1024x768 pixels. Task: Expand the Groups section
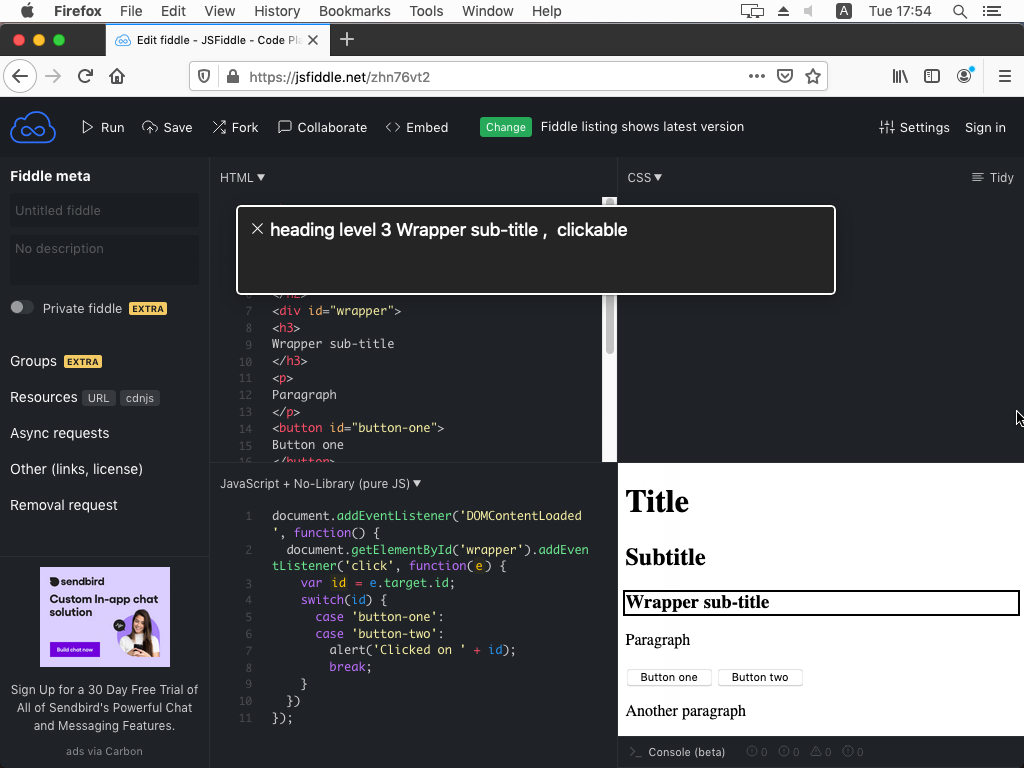33,361
